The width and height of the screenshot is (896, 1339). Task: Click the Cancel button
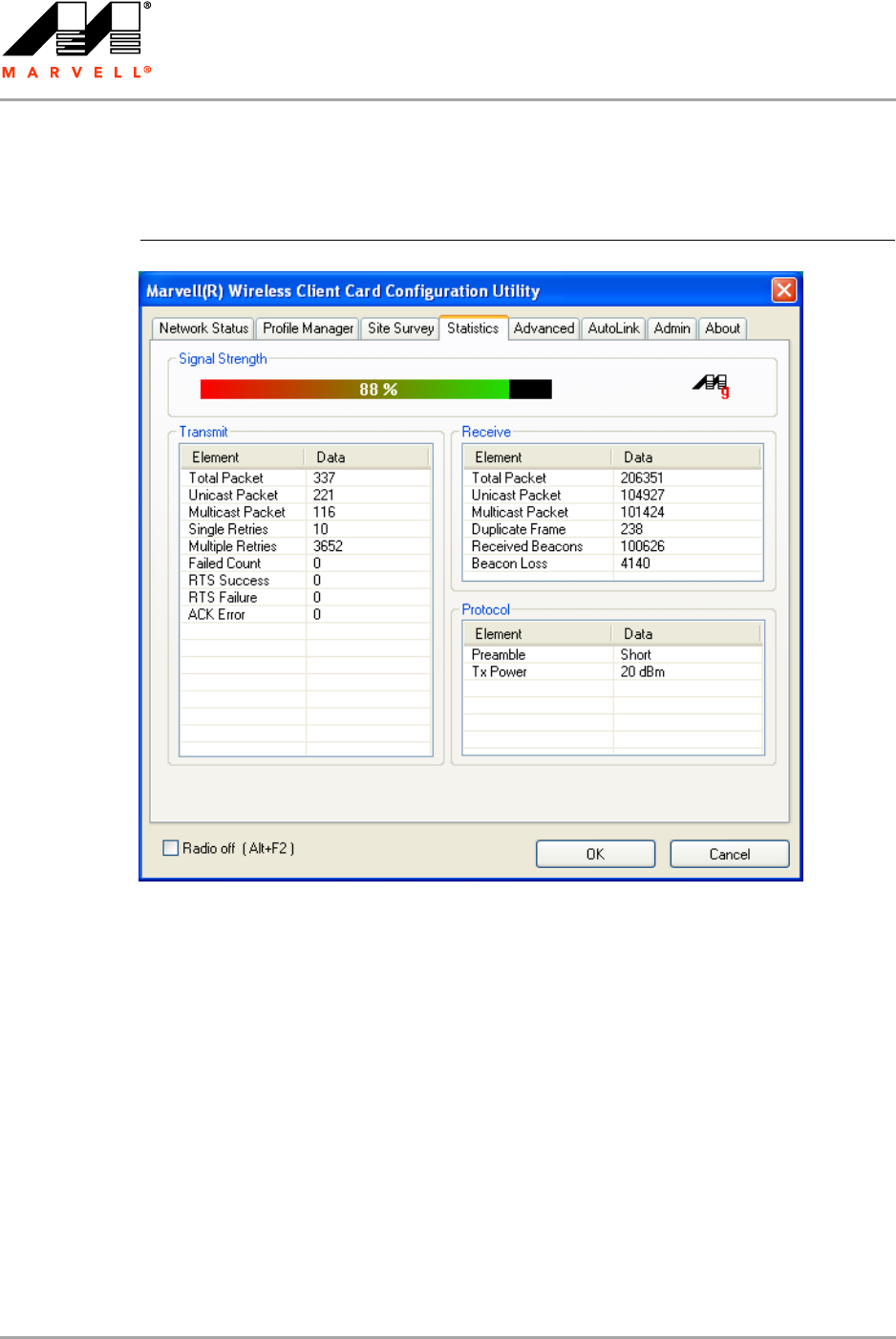point(730,854)
